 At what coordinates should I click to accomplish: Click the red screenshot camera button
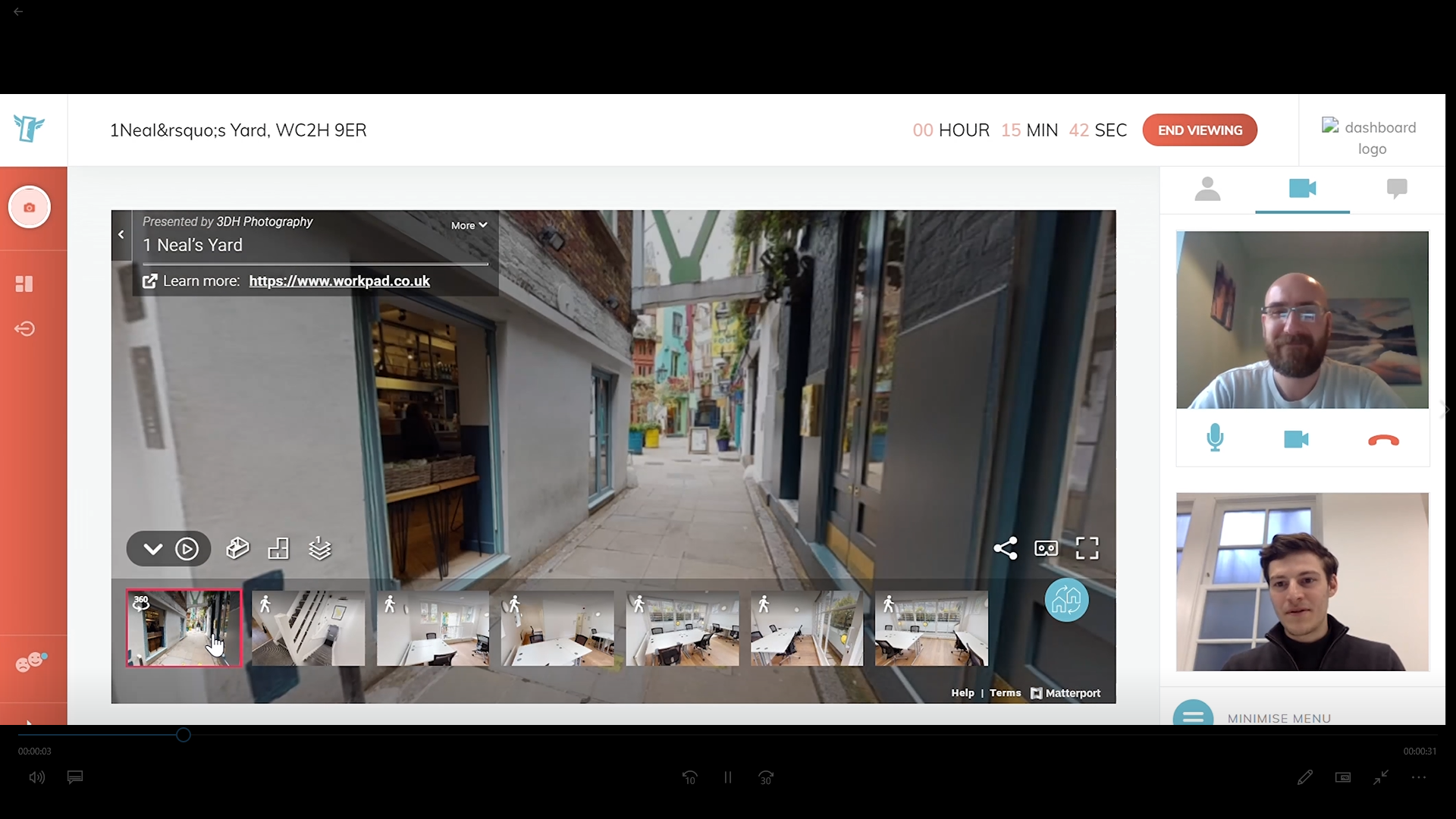point(30,207)
